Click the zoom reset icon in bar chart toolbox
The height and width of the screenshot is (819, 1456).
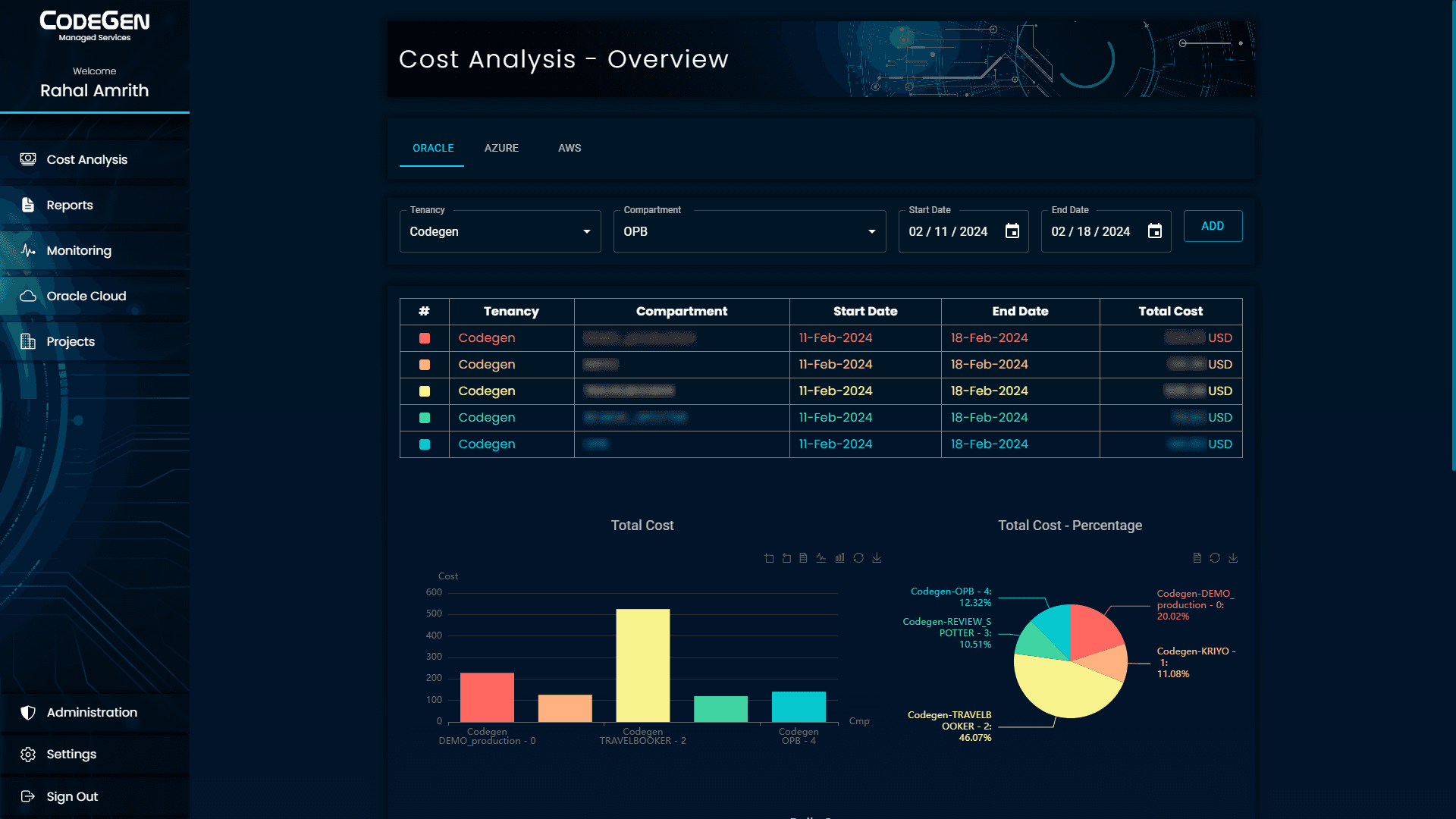[786, 558]
